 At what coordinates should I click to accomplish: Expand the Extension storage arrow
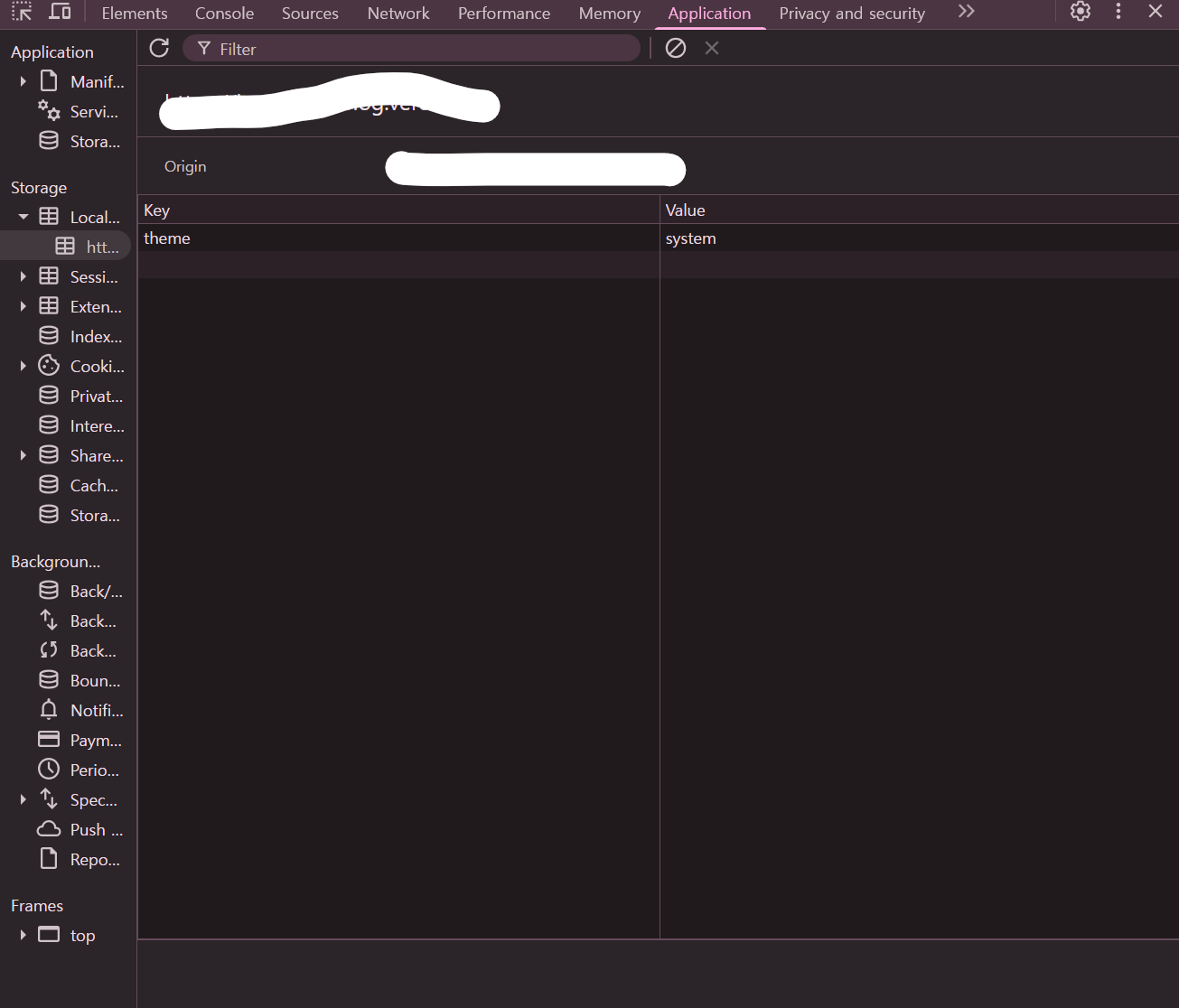pyautogui.click(x=23, y=306)
